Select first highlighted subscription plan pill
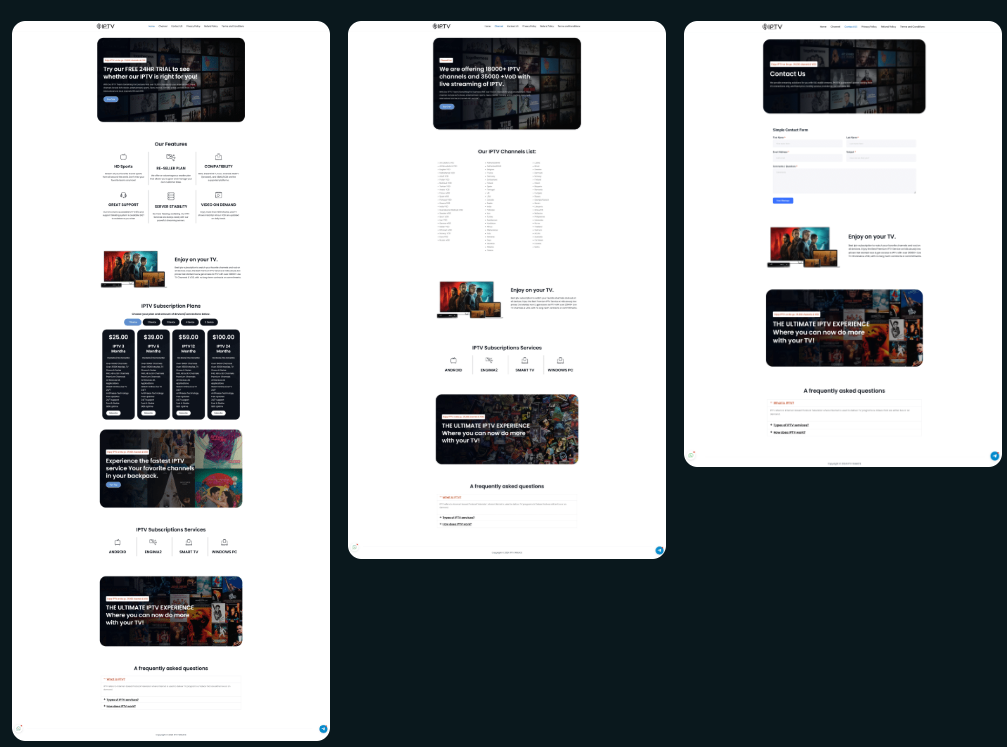Screen dimensions: 1007x747 133,322
